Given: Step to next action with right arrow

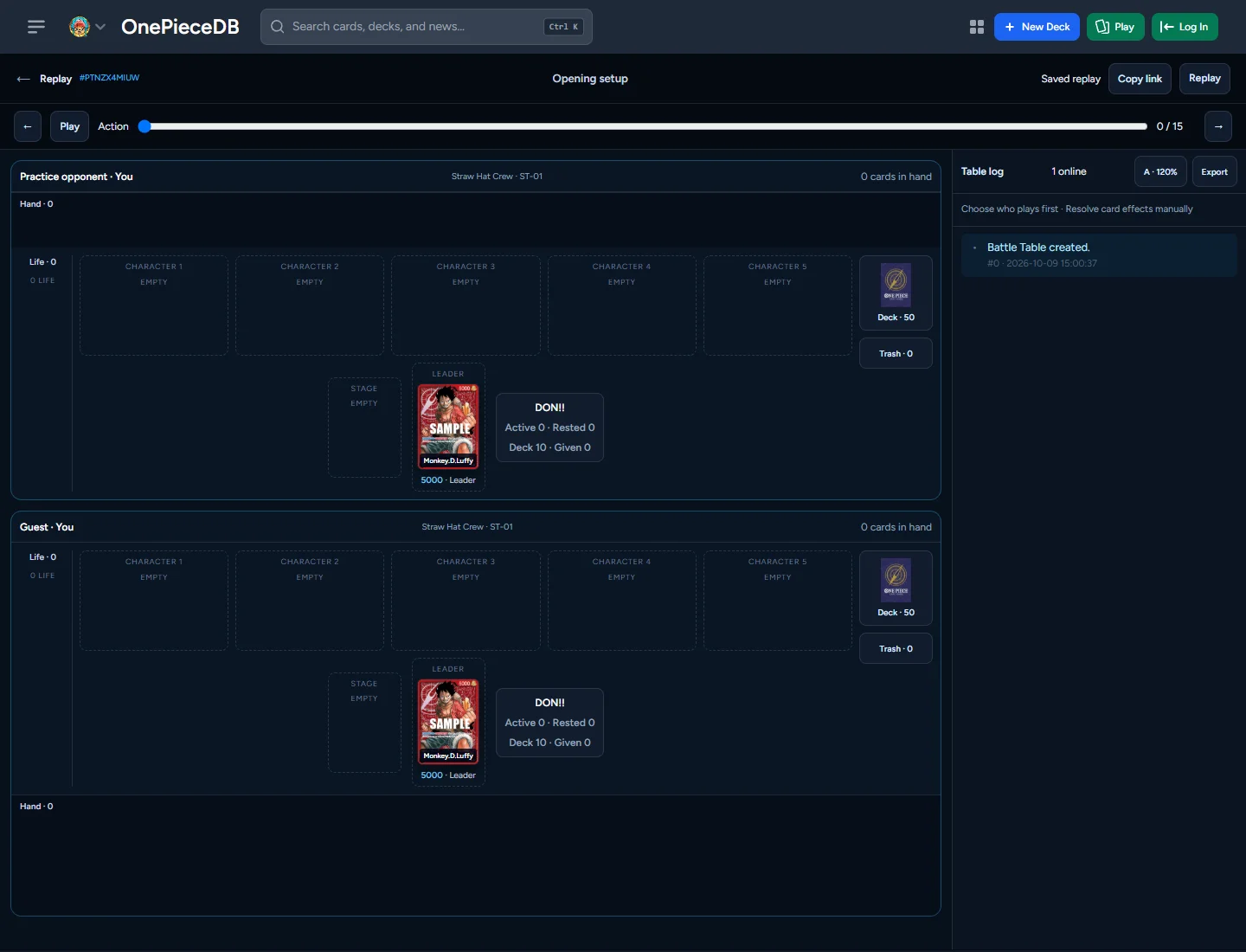Looking at the screenshot, I should pyautogui.click(x=1218, y=126).
